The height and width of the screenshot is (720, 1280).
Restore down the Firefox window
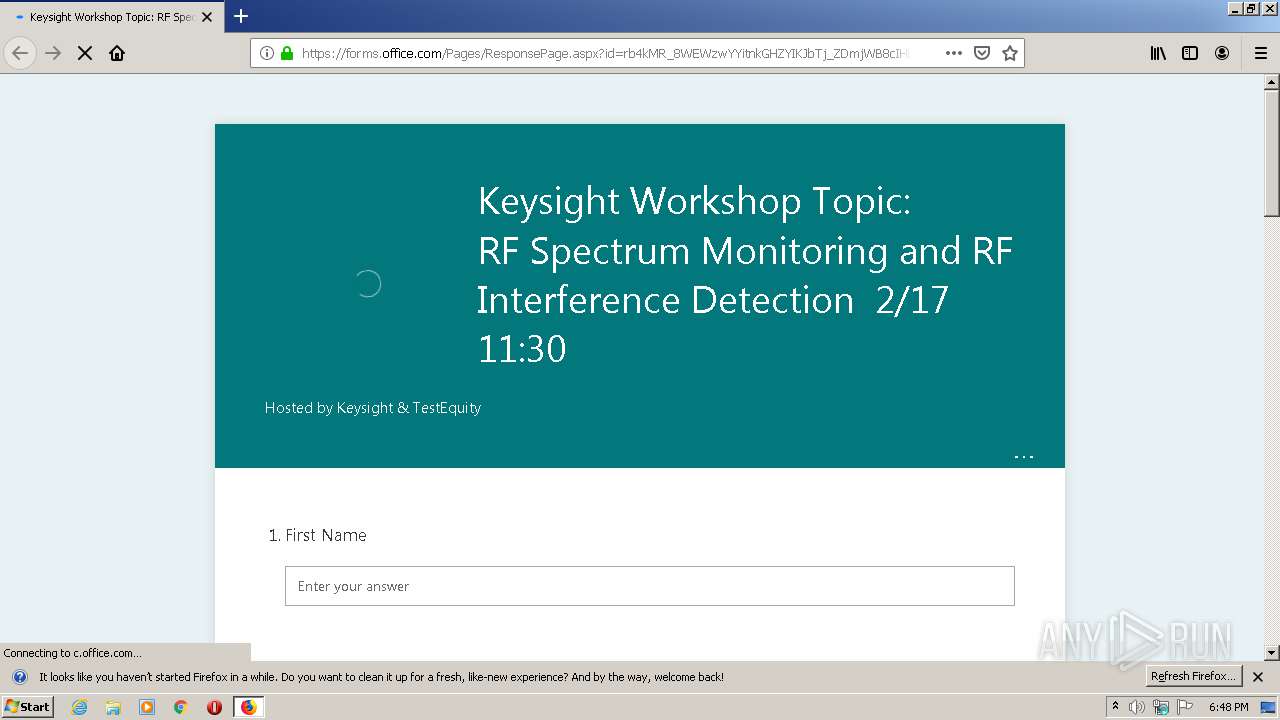[1251, 8]
